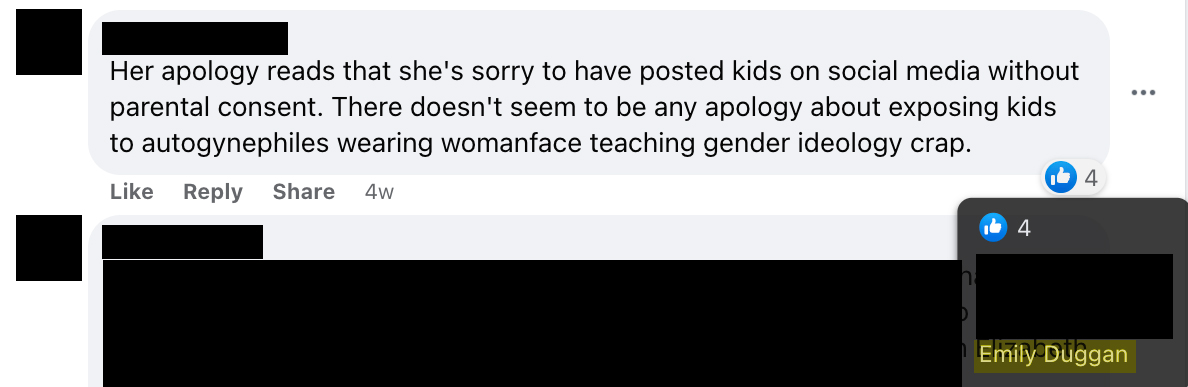1188x387 pixels.
Task: Select Emily Duggan in the reactions list
Action: 1053,354
